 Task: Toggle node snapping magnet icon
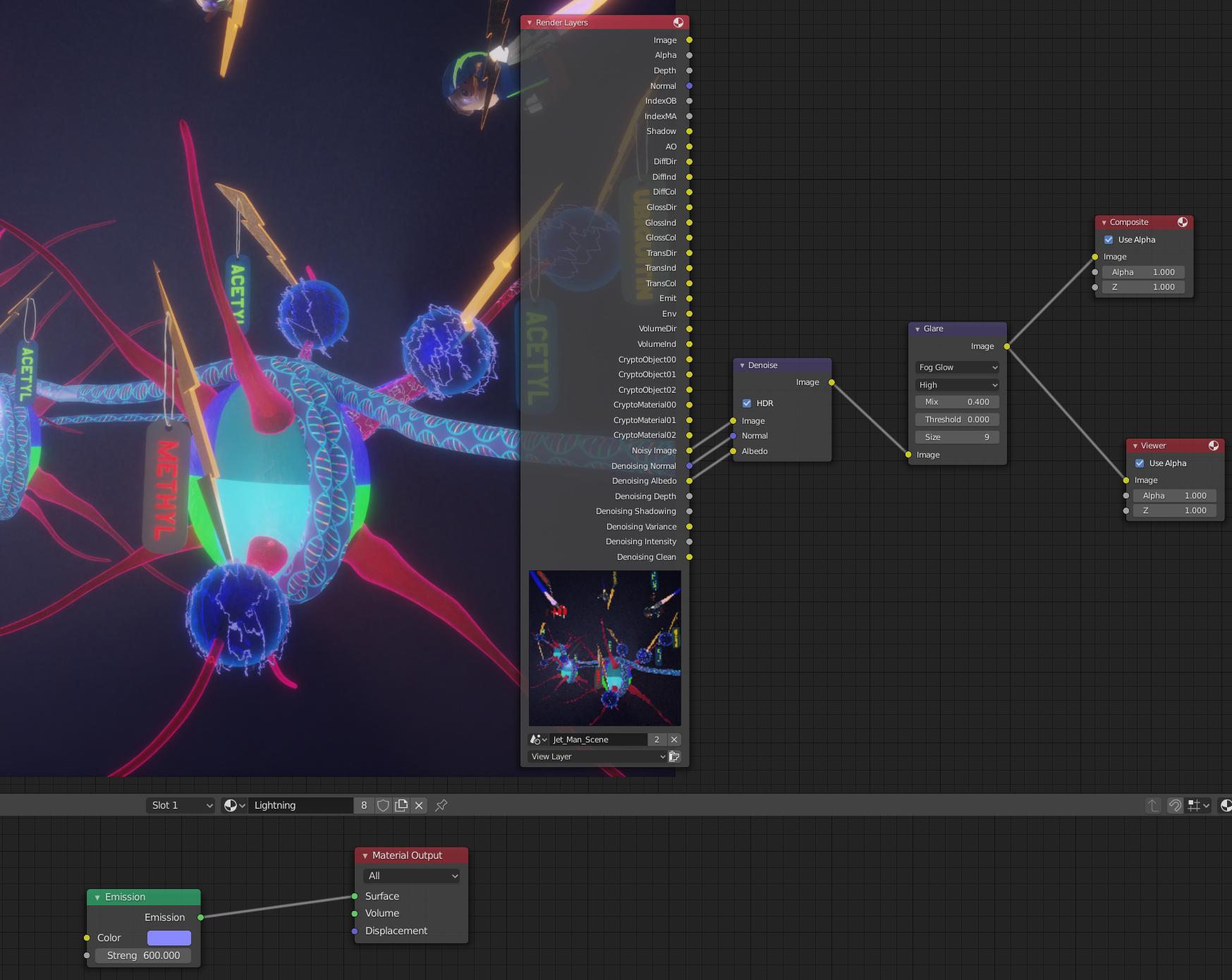[1175, 805]
